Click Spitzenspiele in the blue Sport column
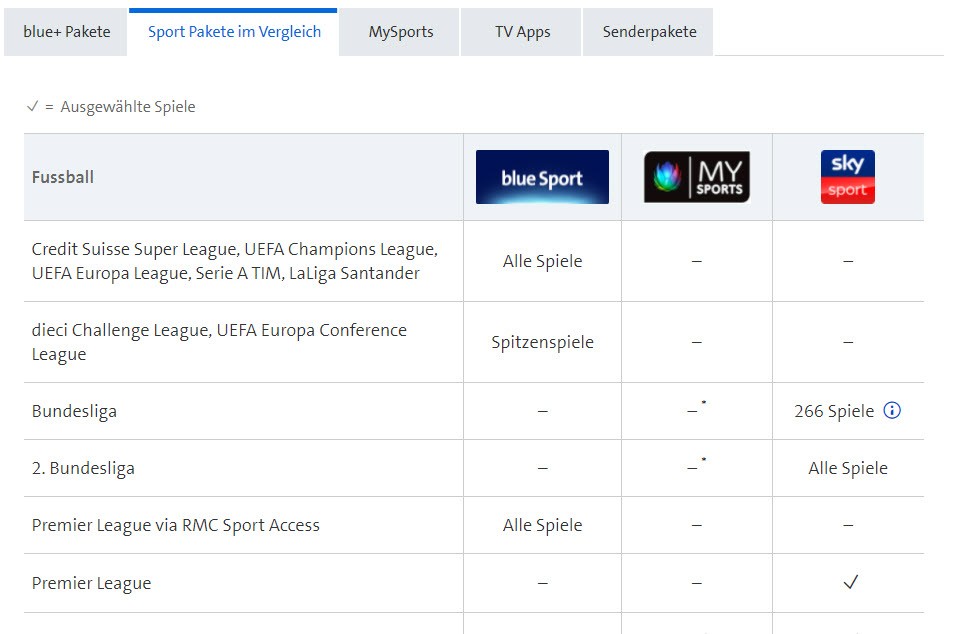The width and height of the screenshot is (958, 634). click(542, 342)
